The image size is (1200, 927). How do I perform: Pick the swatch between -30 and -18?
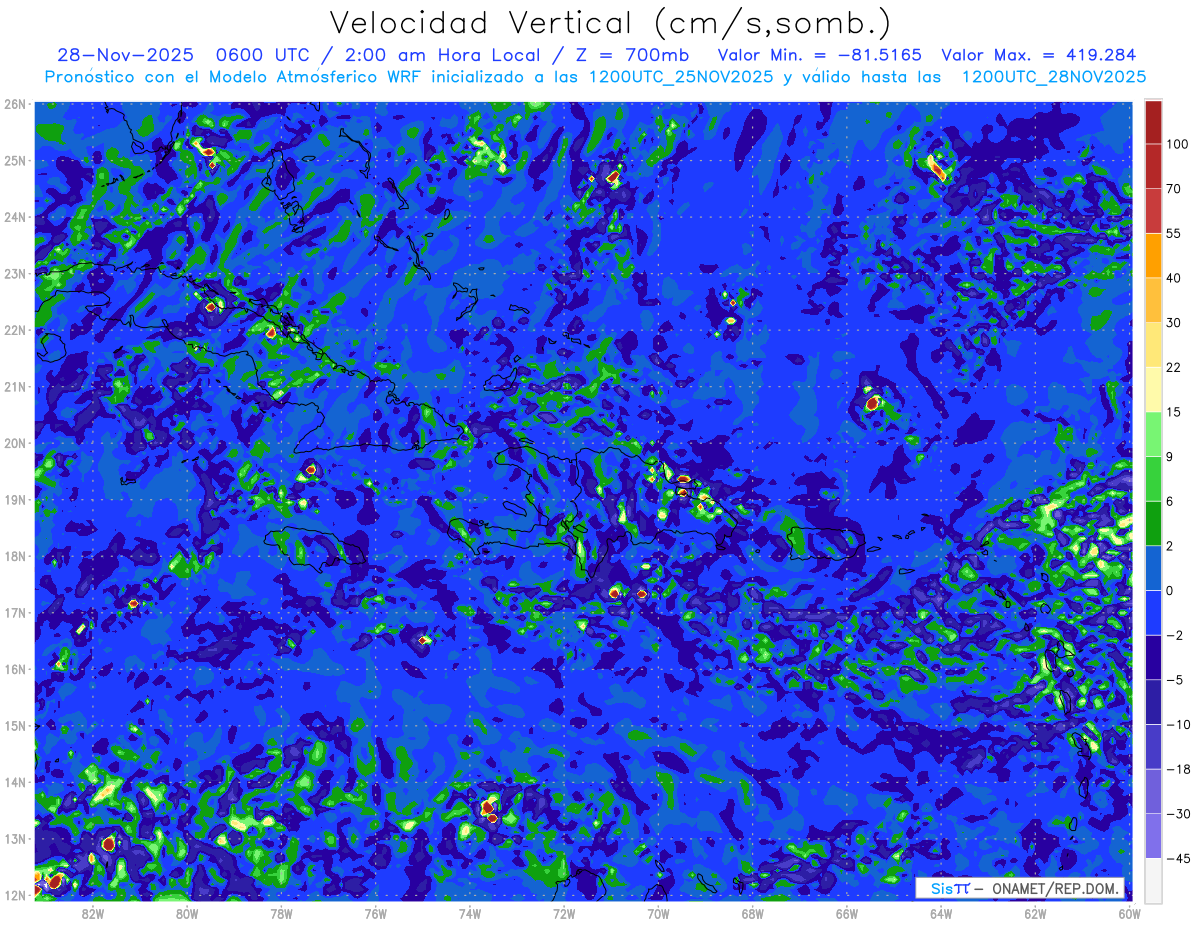click(1153, 791)
